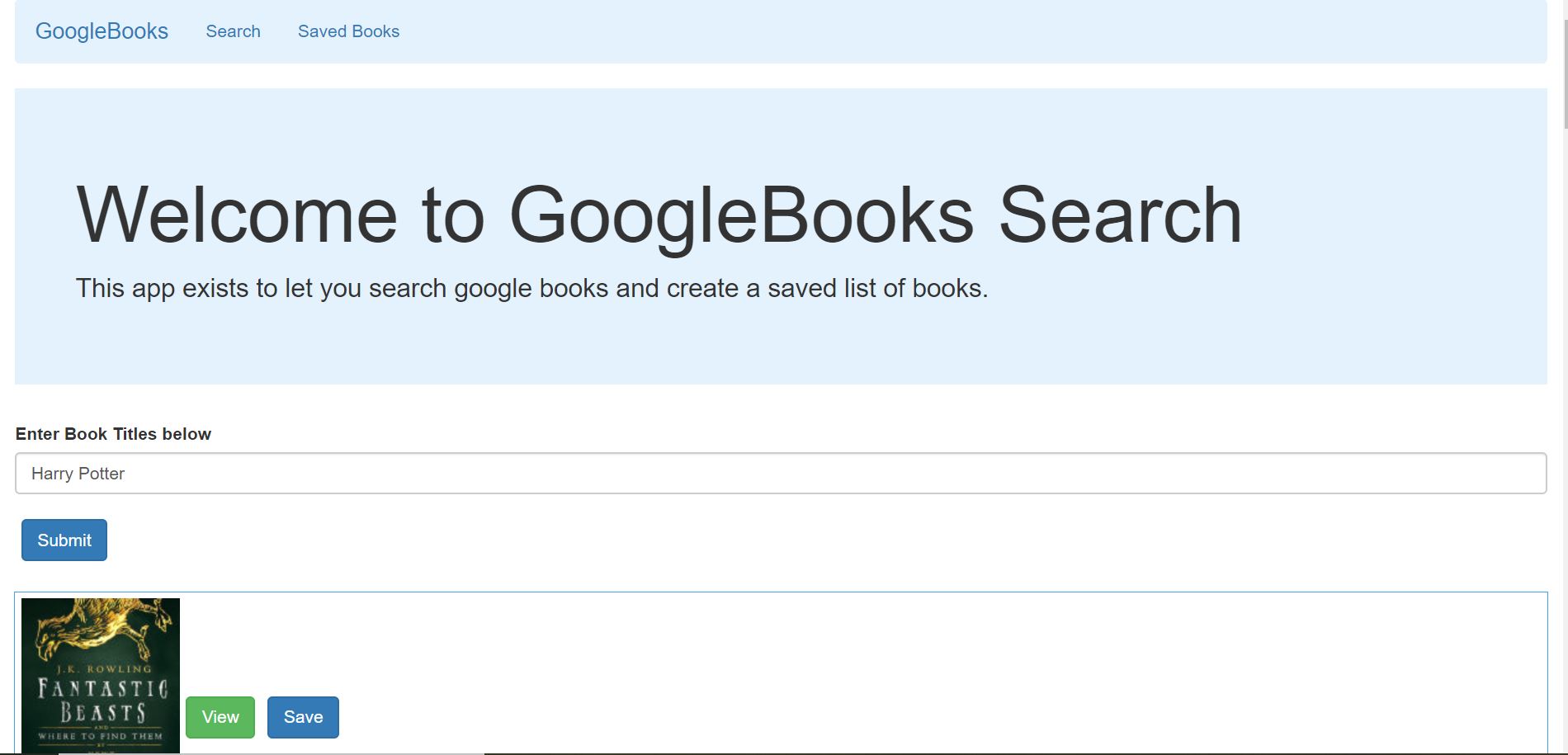The image size is (1568, 755).
Task: Save the Fantastic Beasts book
Action: click(303, 717)
